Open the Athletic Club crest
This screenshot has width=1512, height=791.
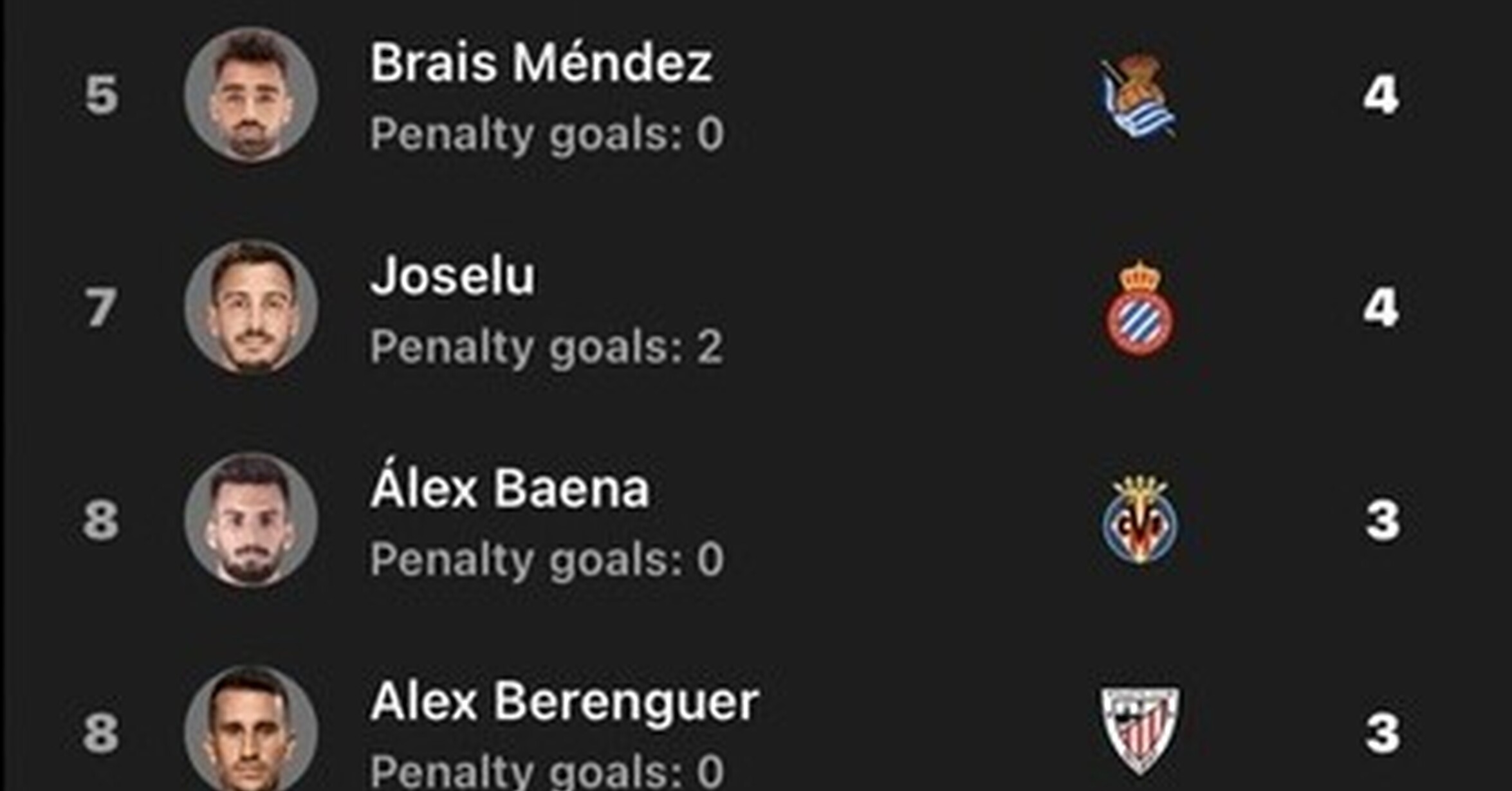pyautogui.click(x=1140, y=731)
